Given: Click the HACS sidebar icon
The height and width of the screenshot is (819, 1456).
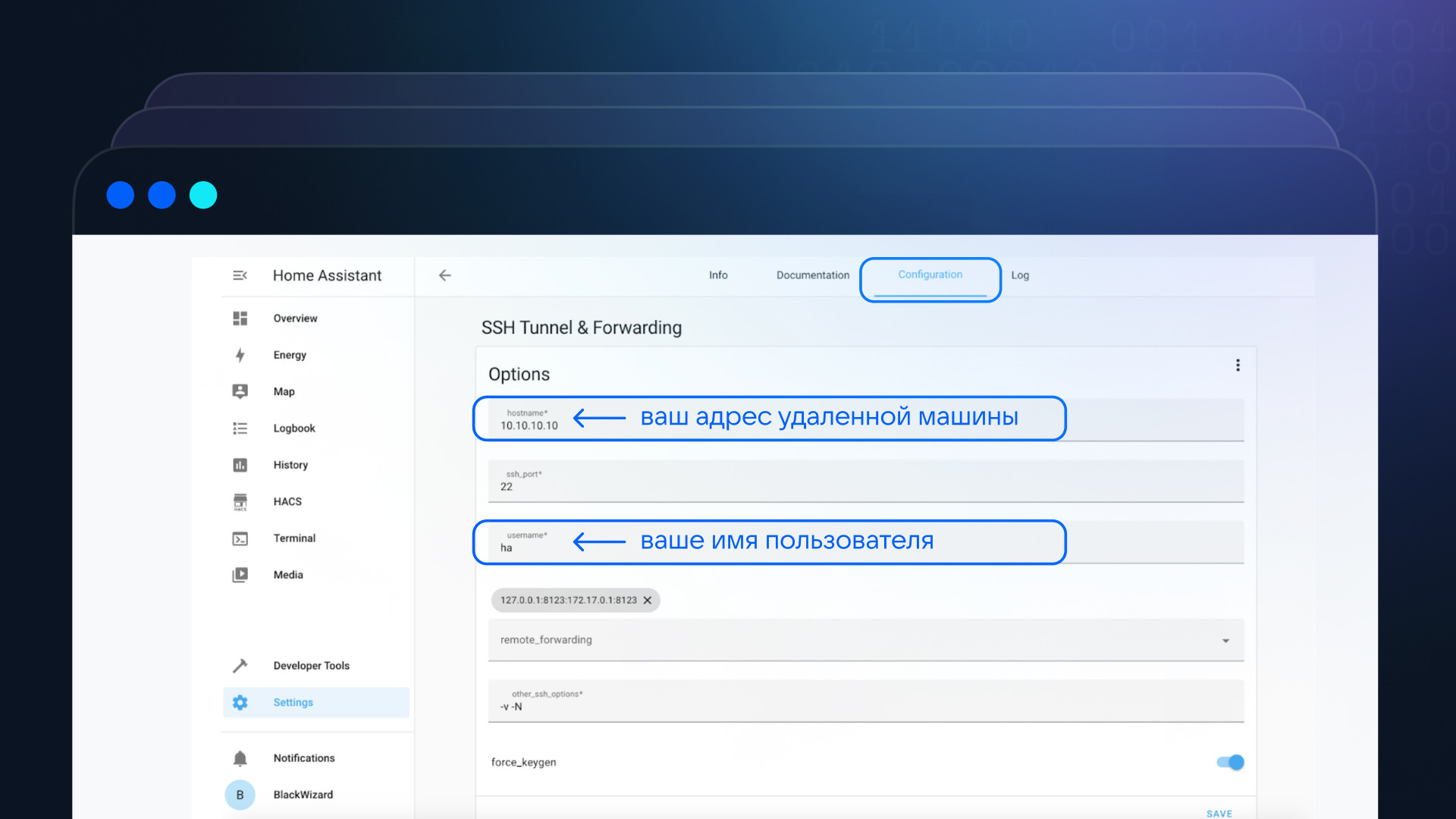Looking at the screenshot, I should [x=239, y=501].
